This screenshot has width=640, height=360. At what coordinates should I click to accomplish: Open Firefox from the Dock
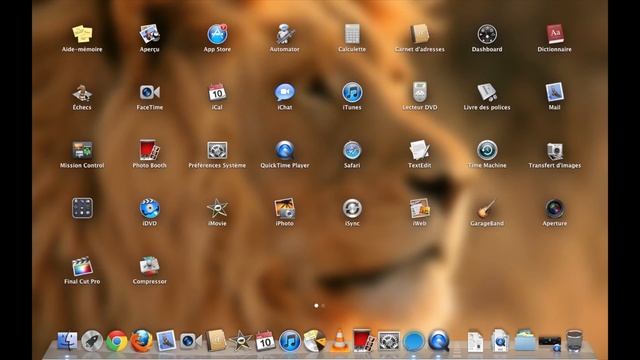(142, 341)
